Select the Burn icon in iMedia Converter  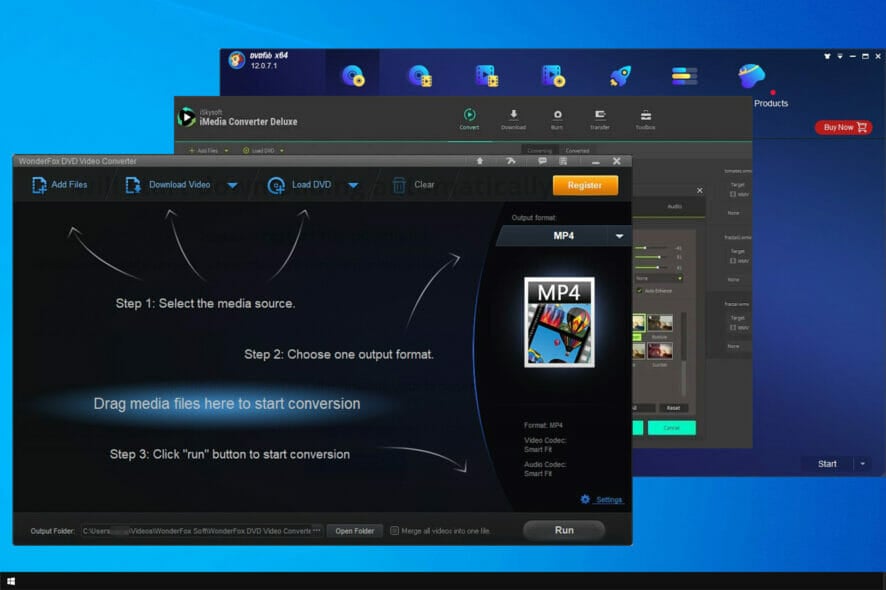(557, 115)
